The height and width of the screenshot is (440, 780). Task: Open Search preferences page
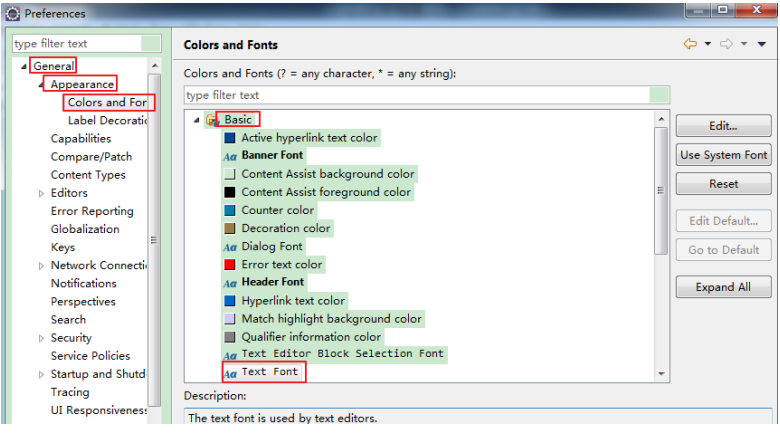pyautogui.click(x=68, y=320)
